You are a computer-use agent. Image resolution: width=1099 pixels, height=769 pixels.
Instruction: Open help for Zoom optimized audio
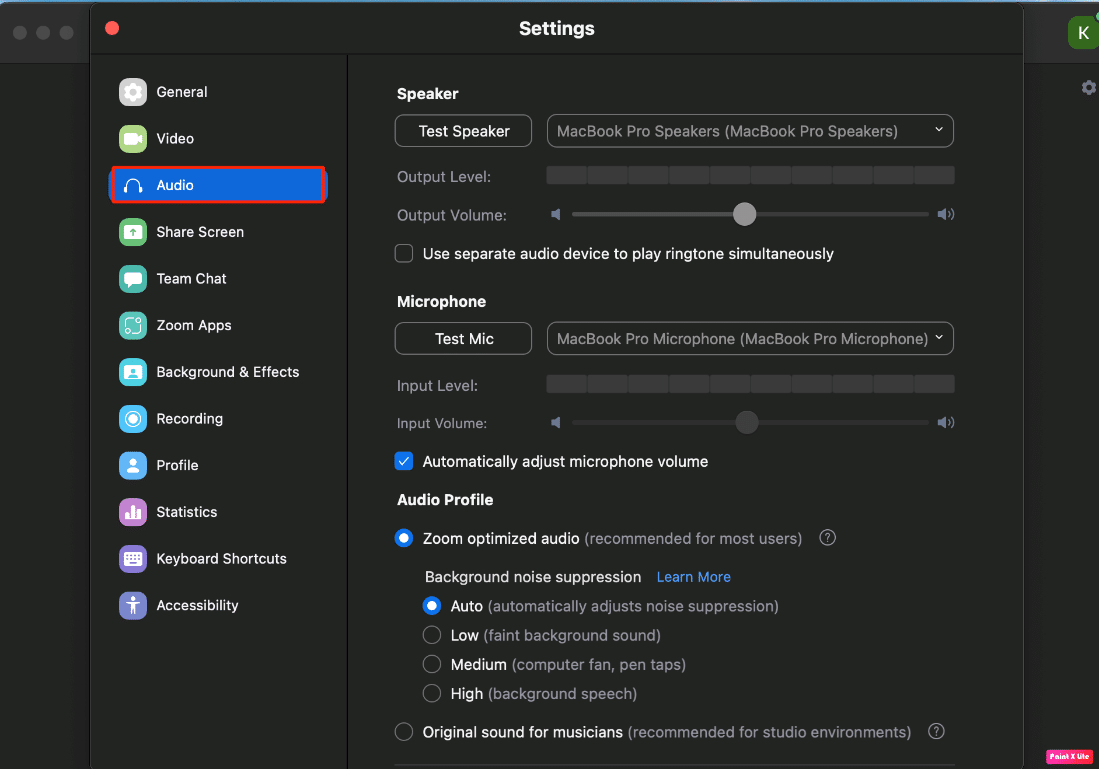(827, 538)
